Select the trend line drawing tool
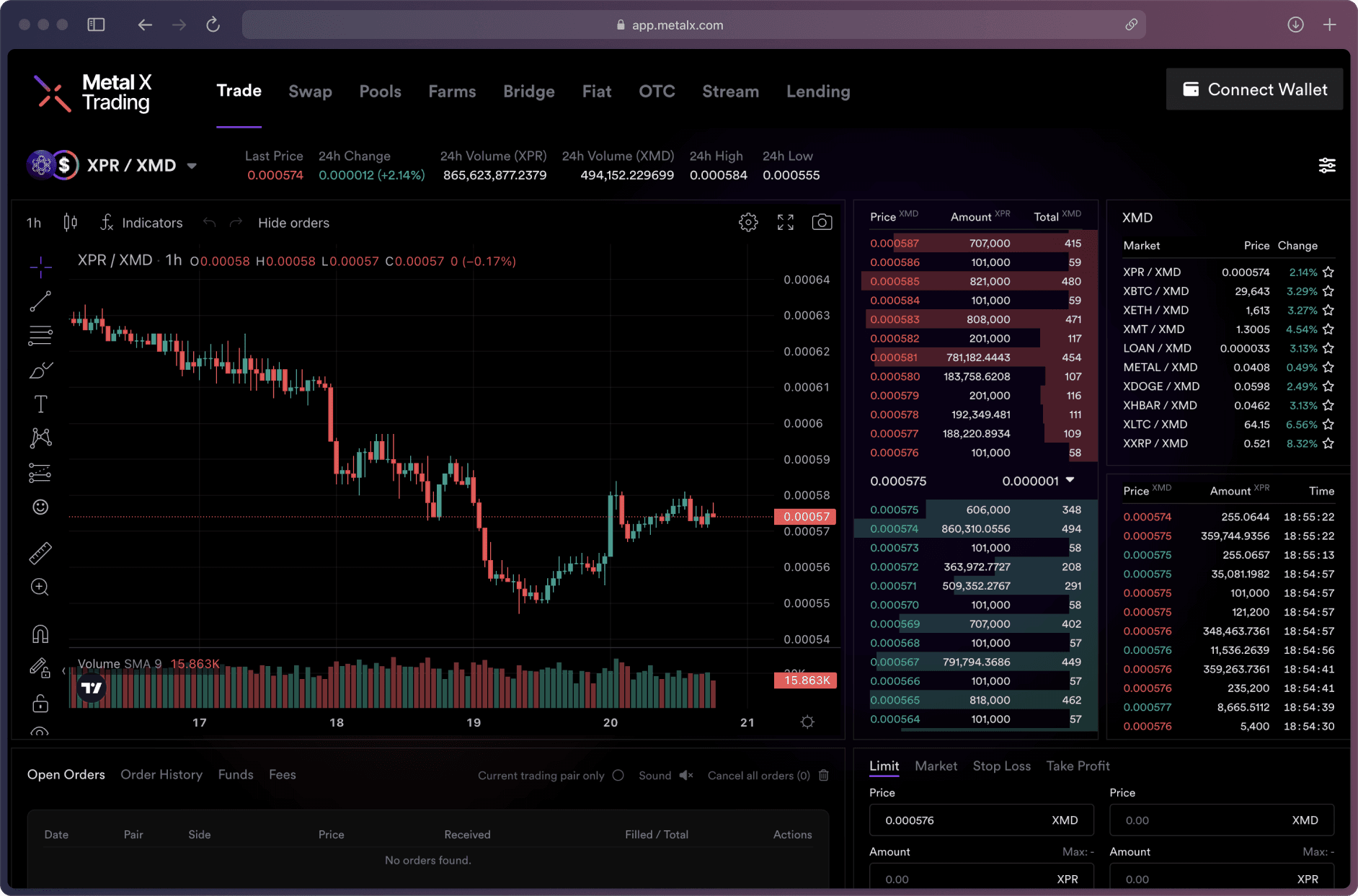Screen dimensions: 1358x896 40,301
